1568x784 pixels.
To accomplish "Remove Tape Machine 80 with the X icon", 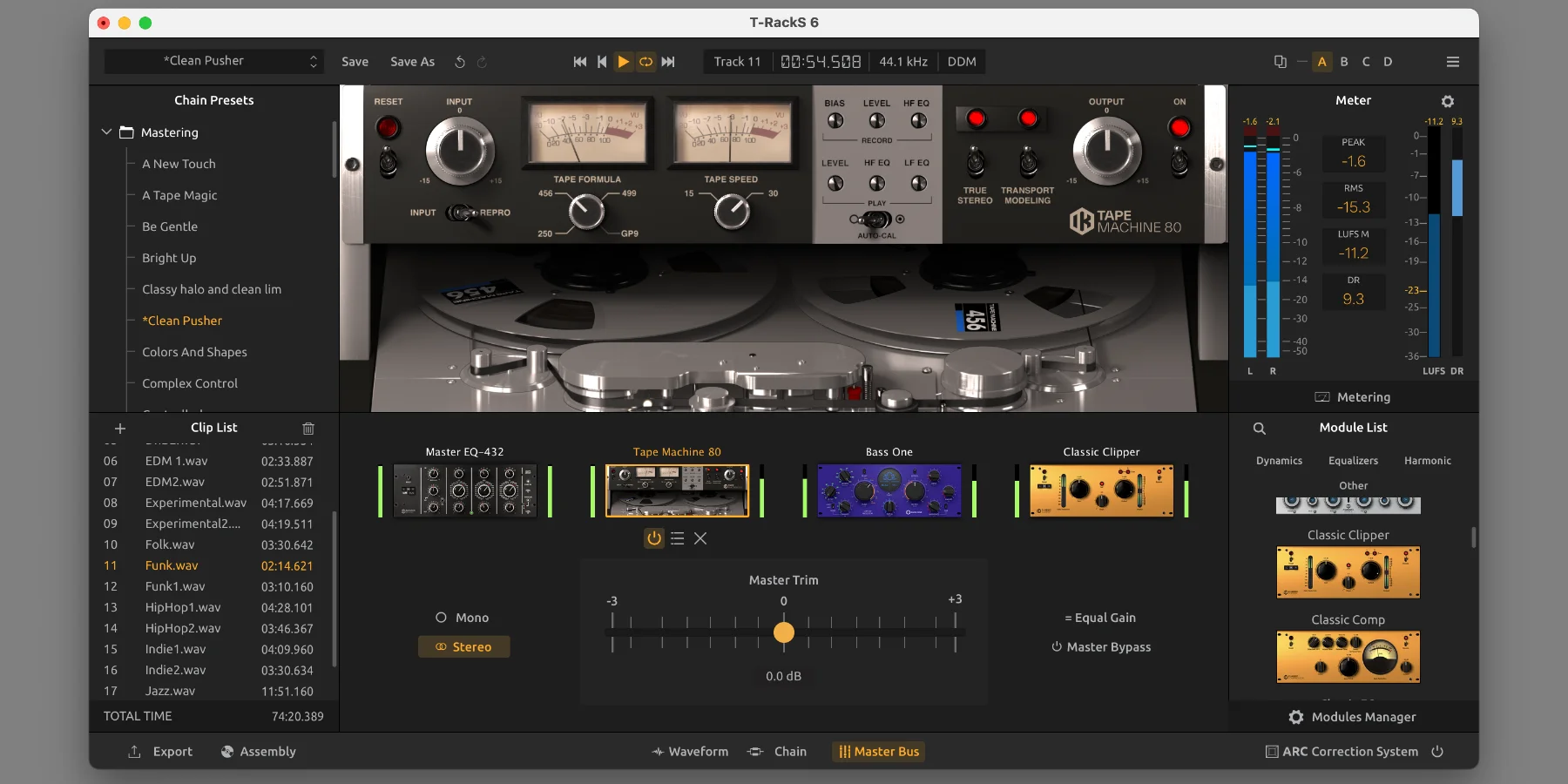I will click(700, 538).
